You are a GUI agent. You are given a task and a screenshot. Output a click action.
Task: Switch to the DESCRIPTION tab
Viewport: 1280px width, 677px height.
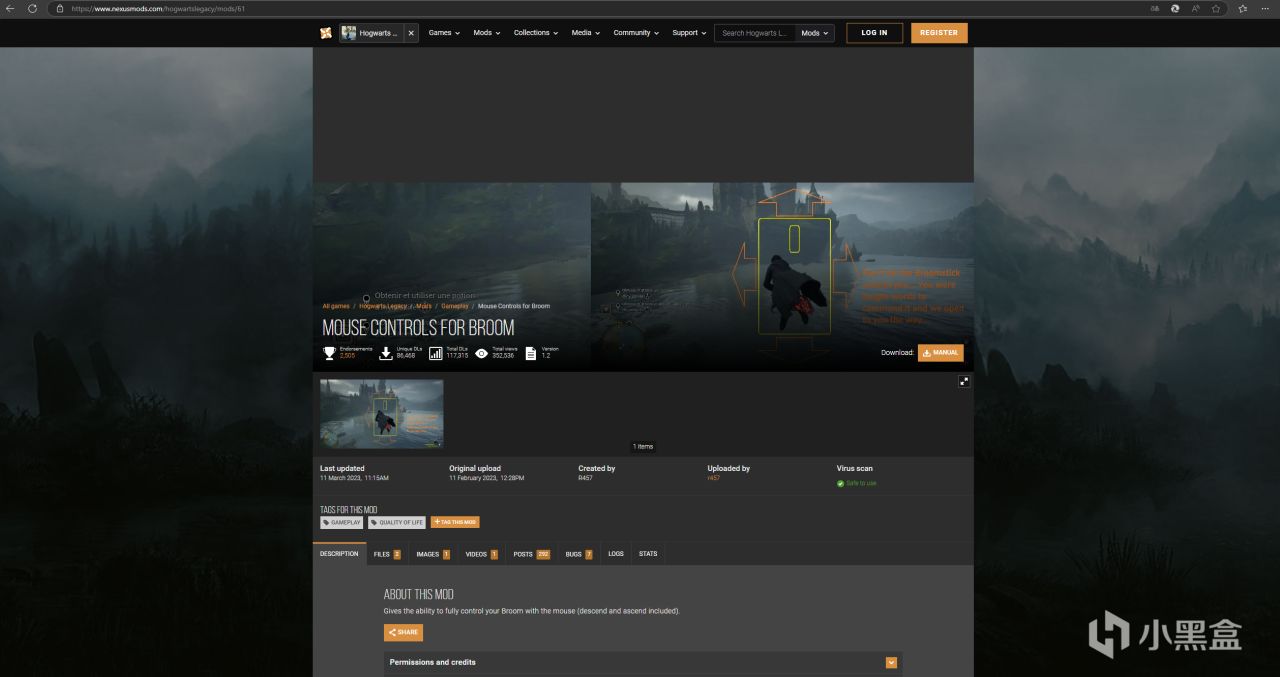339,554
